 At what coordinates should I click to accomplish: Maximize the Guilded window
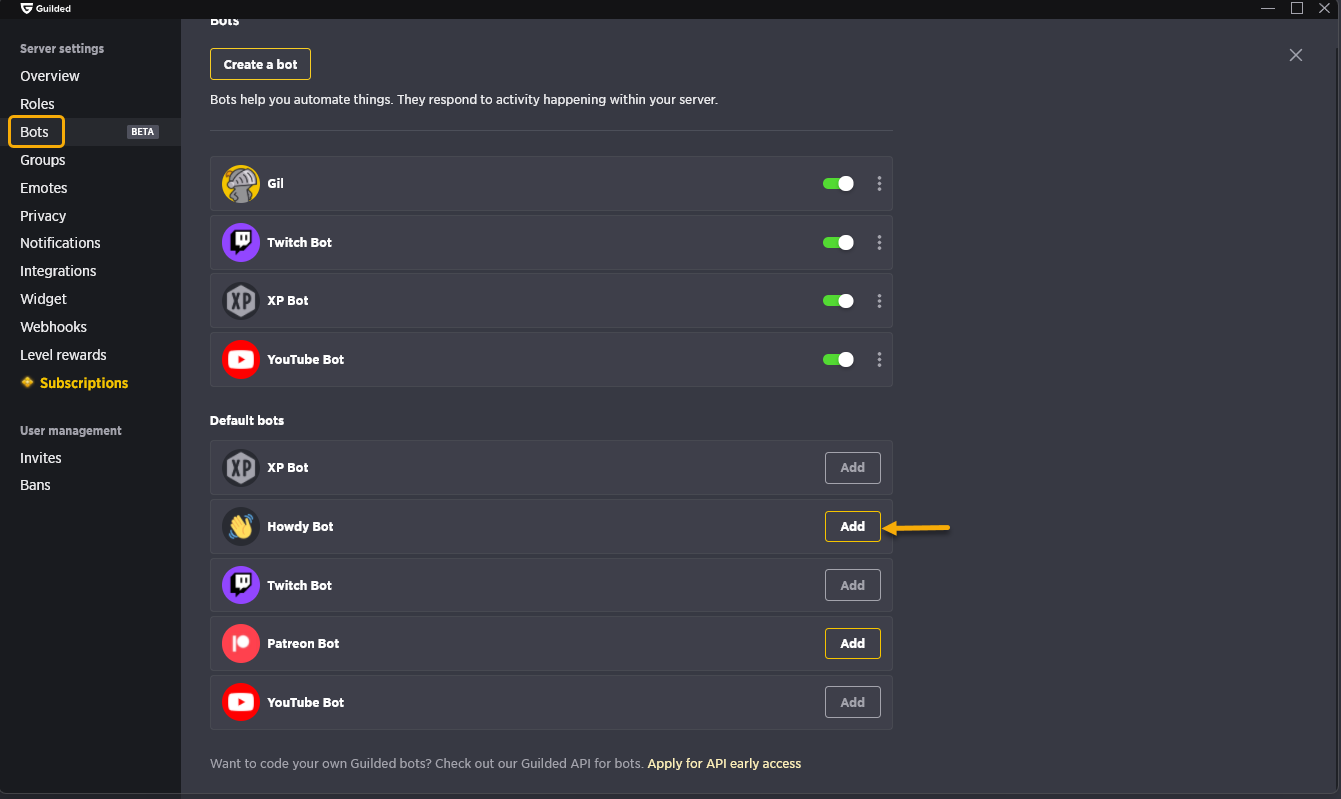[1297, 8]
